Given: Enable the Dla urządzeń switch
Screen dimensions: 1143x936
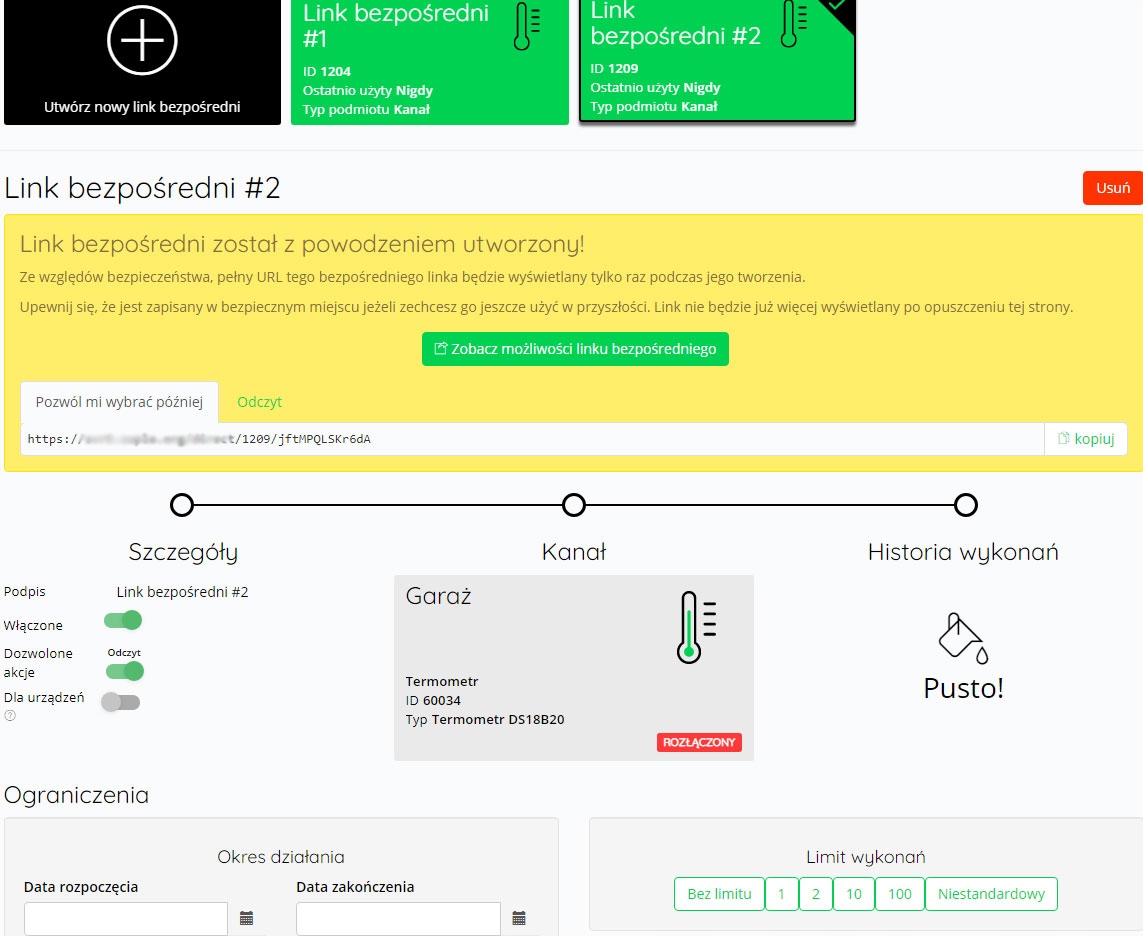Looking at the screenshot, I should pyautogui.click(x=120, y=702).
